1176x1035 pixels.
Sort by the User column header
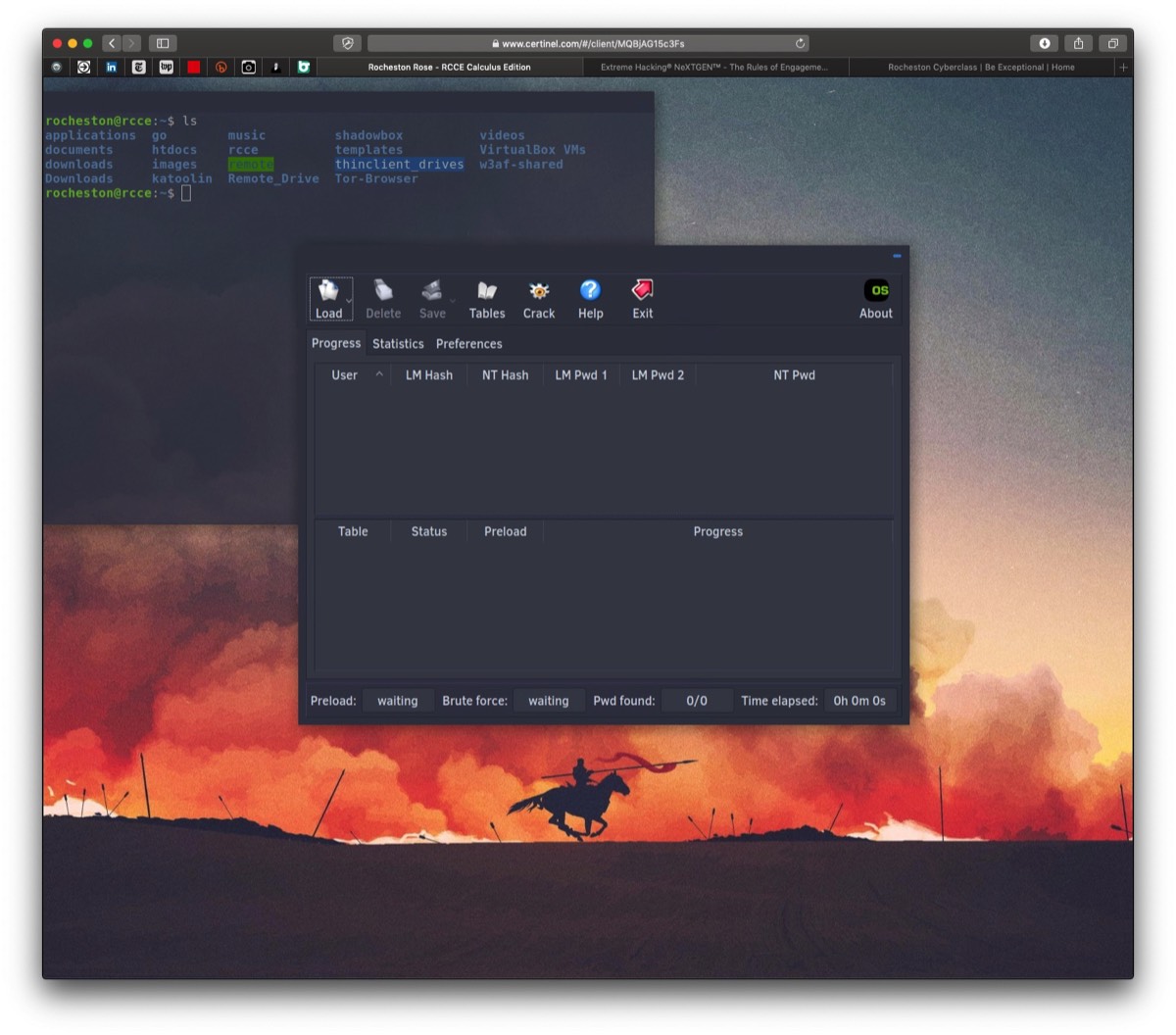tap(344, 375)
